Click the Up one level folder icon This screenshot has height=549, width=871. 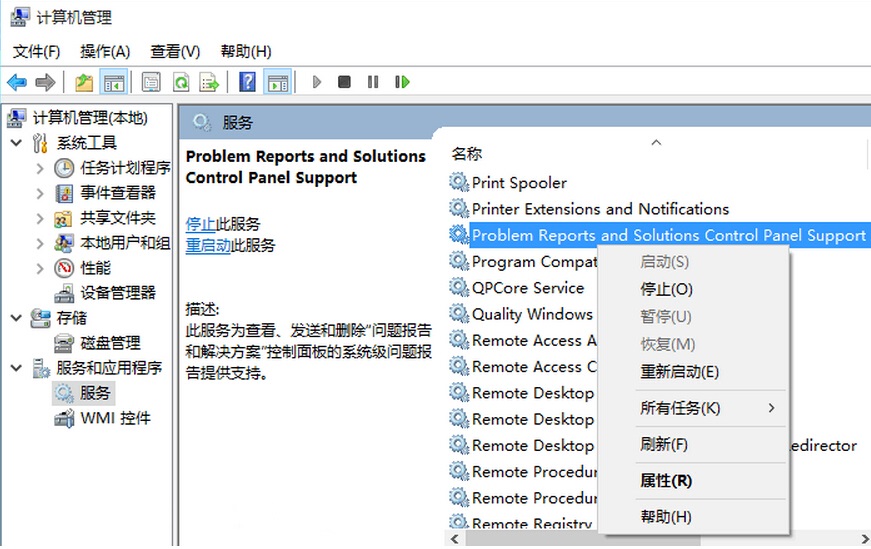(84, 82)
